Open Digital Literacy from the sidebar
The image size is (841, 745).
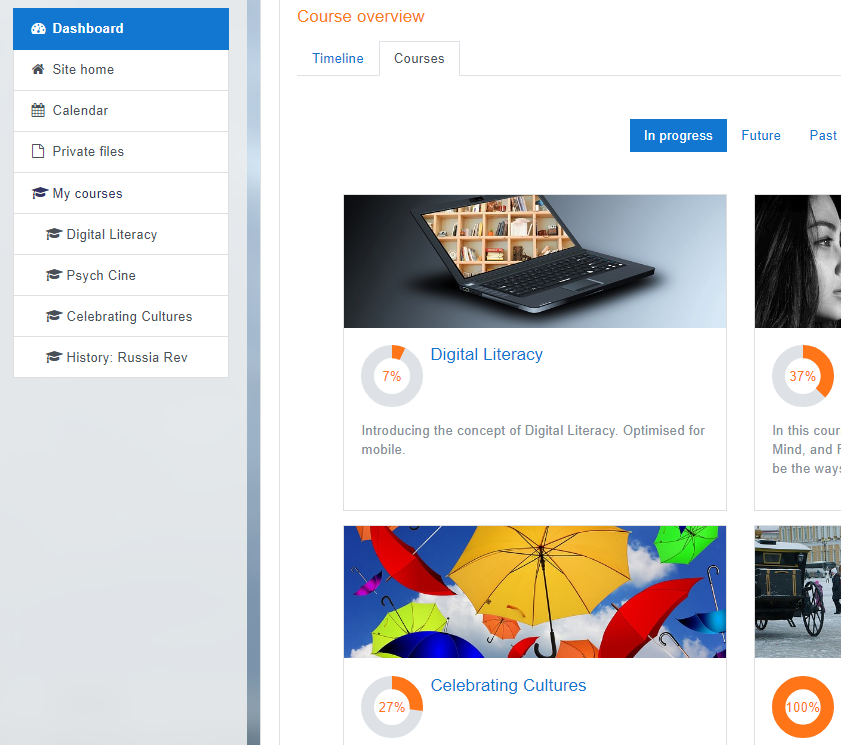point(121,234)
